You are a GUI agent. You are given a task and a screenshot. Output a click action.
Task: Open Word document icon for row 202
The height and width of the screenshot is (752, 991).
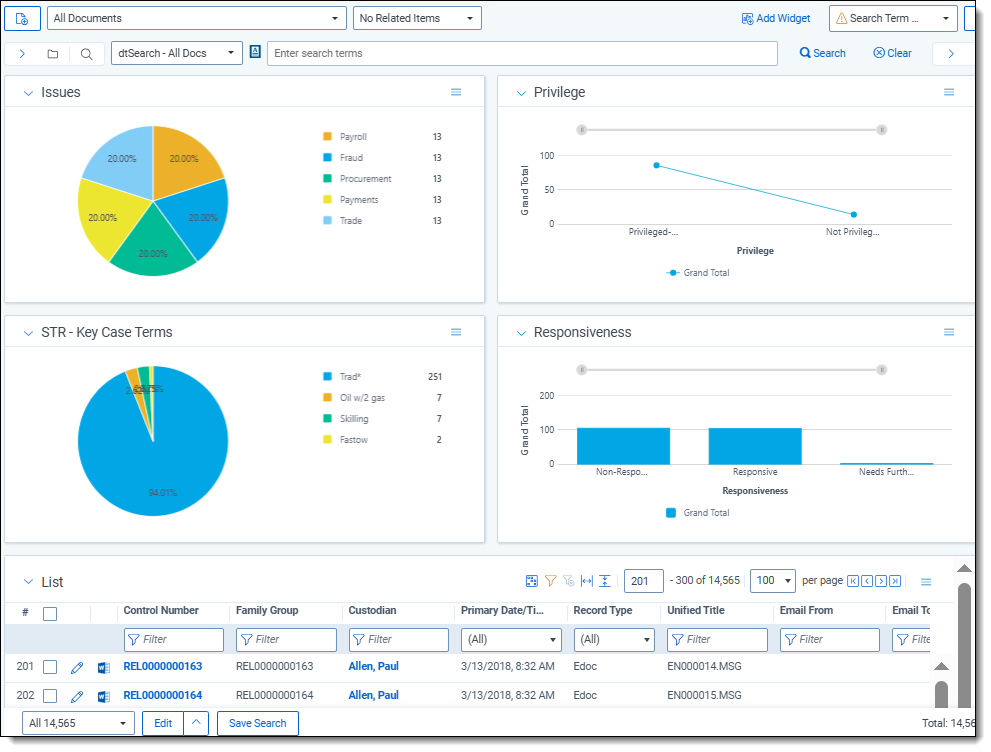click(103, 696)
